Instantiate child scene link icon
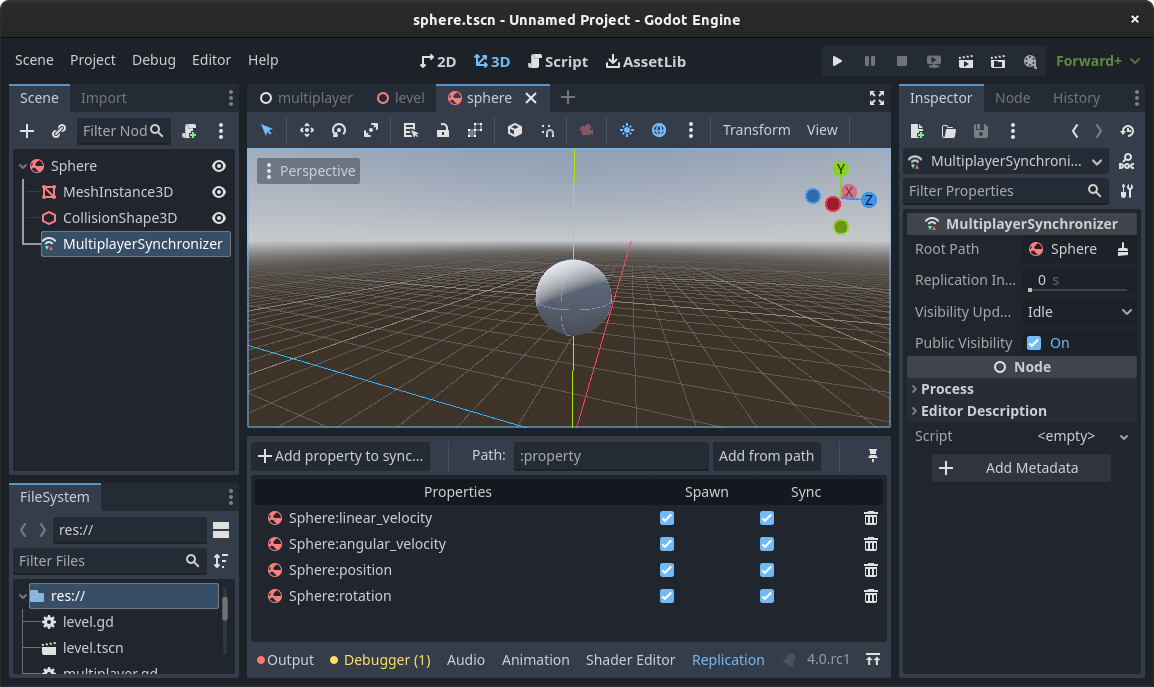 tap(59, 131)
